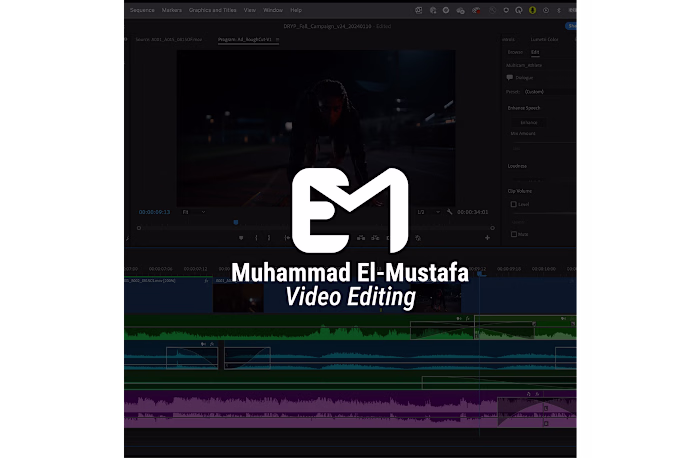Open the Sequence menu

click(142, 10)
